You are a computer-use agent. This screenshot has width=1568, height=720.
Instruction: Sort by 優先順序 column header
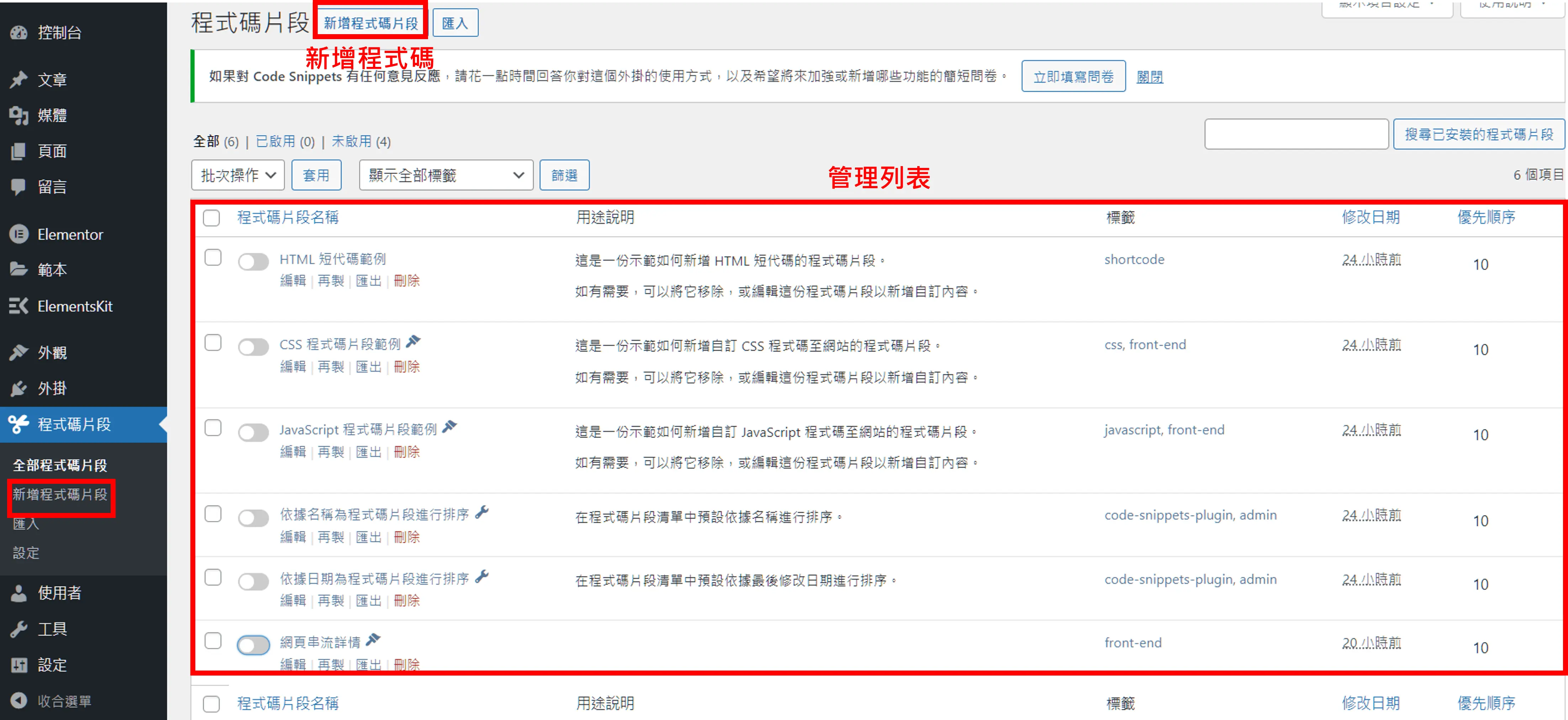click(x=1486, y=217)
